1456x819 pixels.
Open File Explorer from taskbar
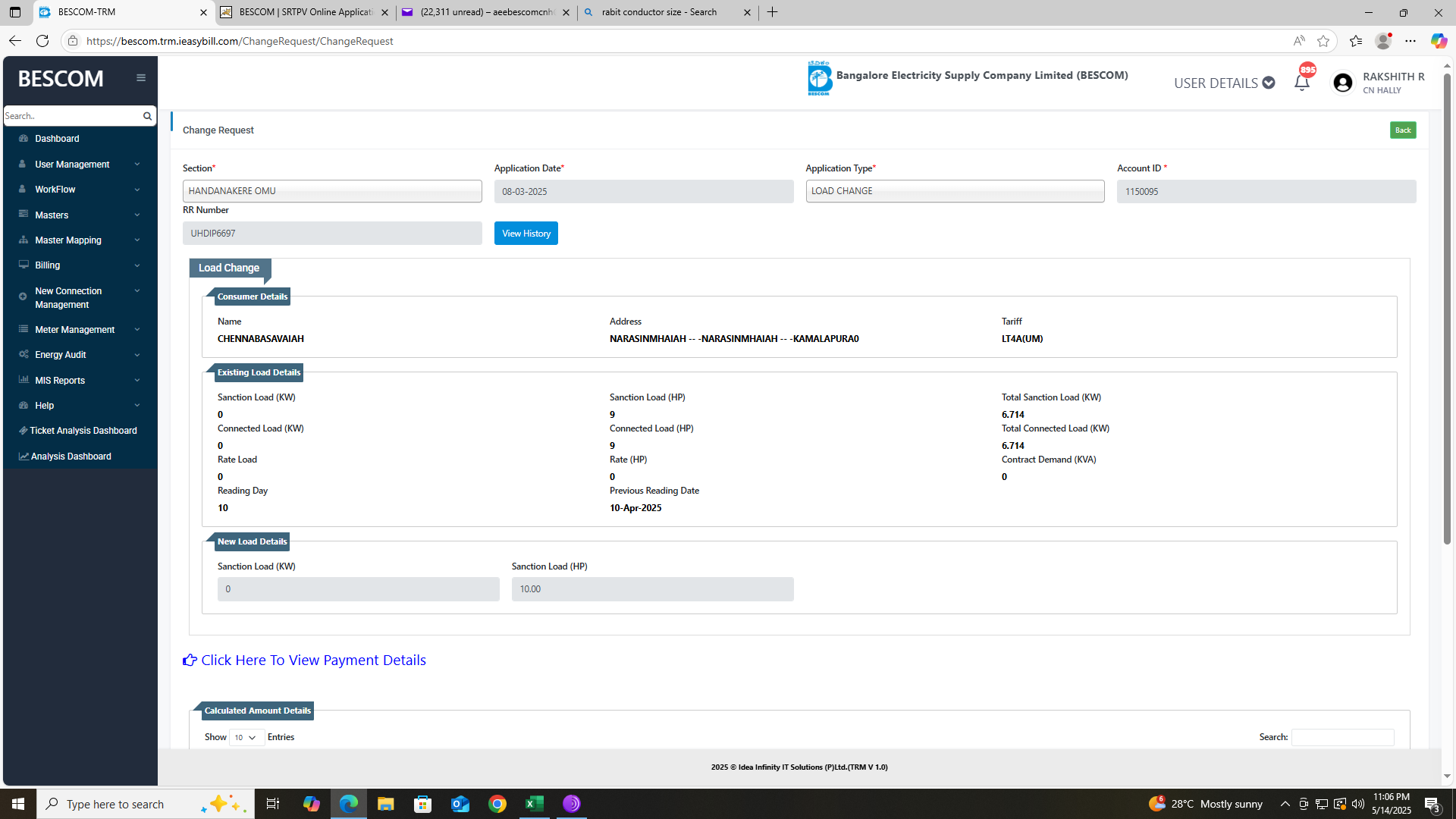tap(386, 804)
